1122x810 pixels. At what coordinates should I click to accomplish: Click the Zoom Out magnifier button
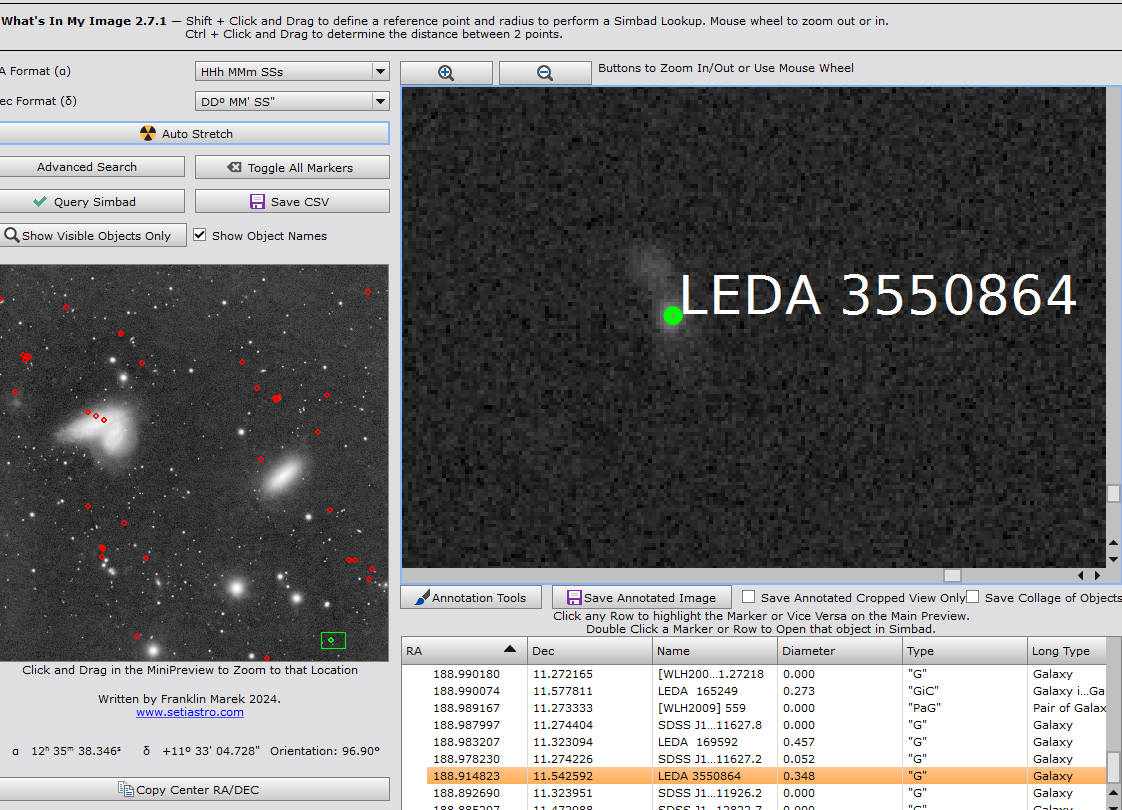(x=545, y=73)
